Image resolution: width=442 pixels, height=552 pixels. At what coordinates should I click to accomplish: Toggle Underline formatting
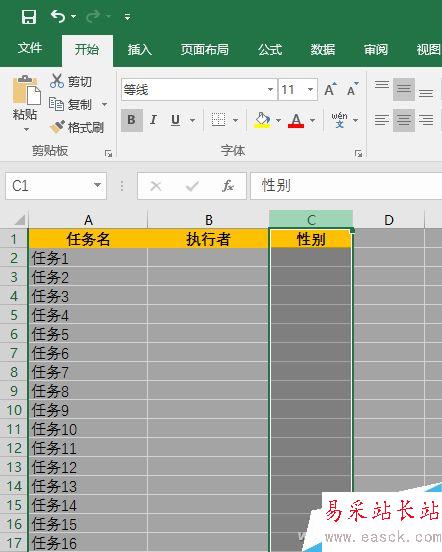point(175,120)
